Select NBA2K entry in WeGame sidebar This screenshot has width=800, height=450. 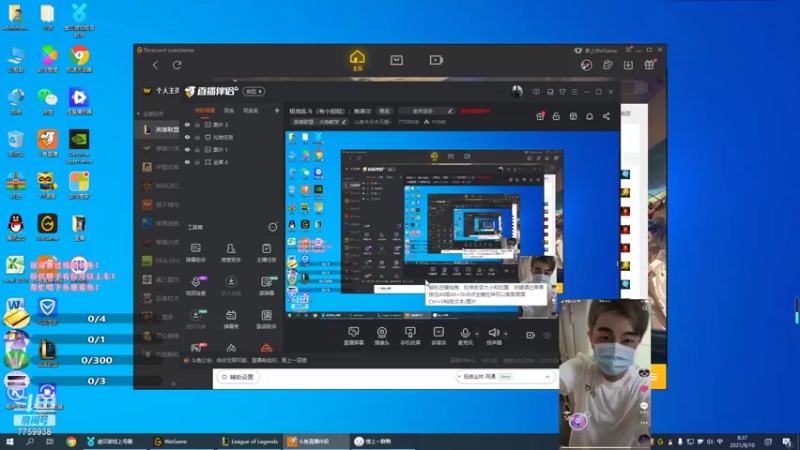point(160,186)
